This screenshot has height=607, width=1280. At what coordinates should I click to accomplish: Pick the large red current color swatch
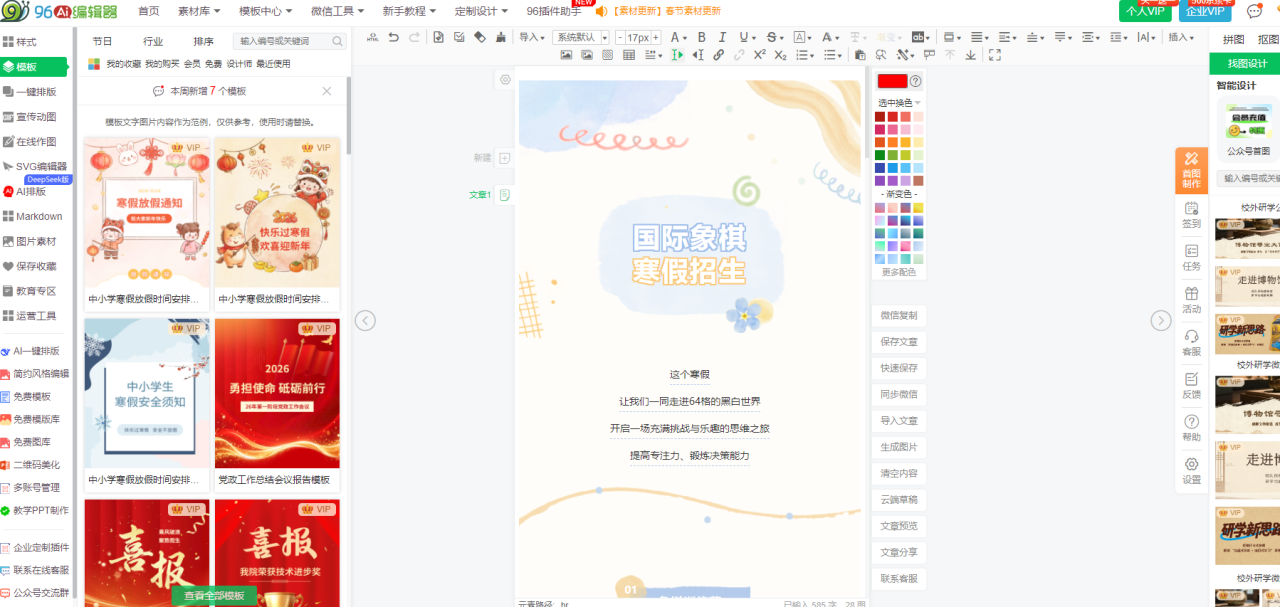(891, 81)
